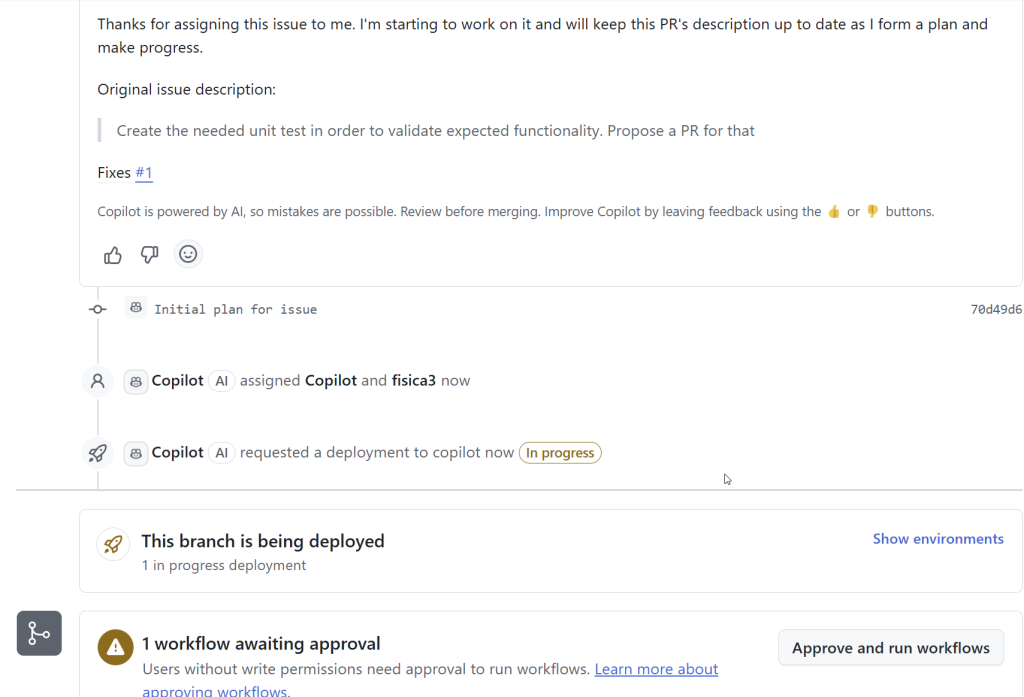Viewport: 1024px width, 697px height.
Task: Click the workflow warning alert icon
Action: pos(116,647)
